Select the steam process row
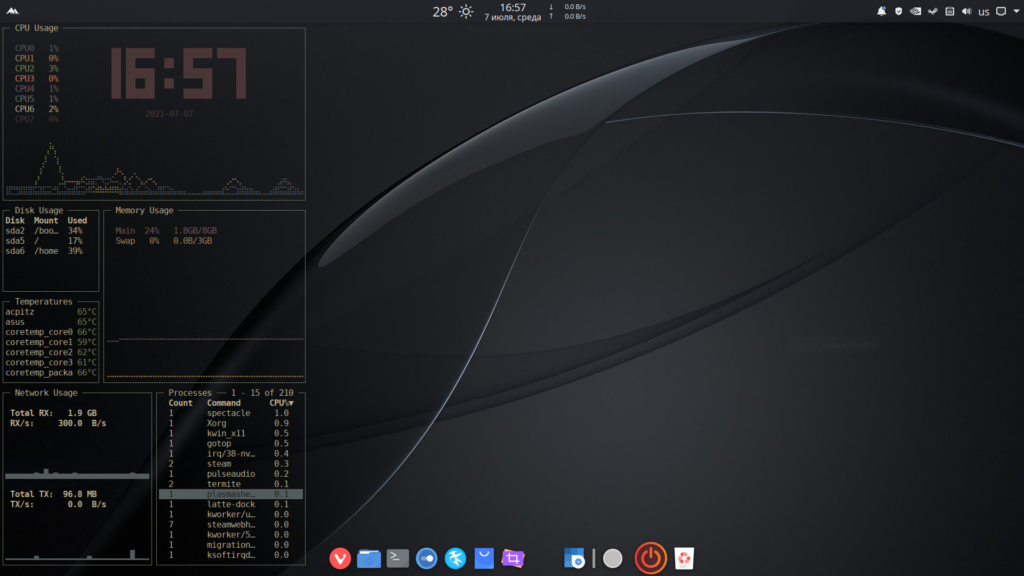This screenshot has height=576, width=1024. [x=231, y=464]
